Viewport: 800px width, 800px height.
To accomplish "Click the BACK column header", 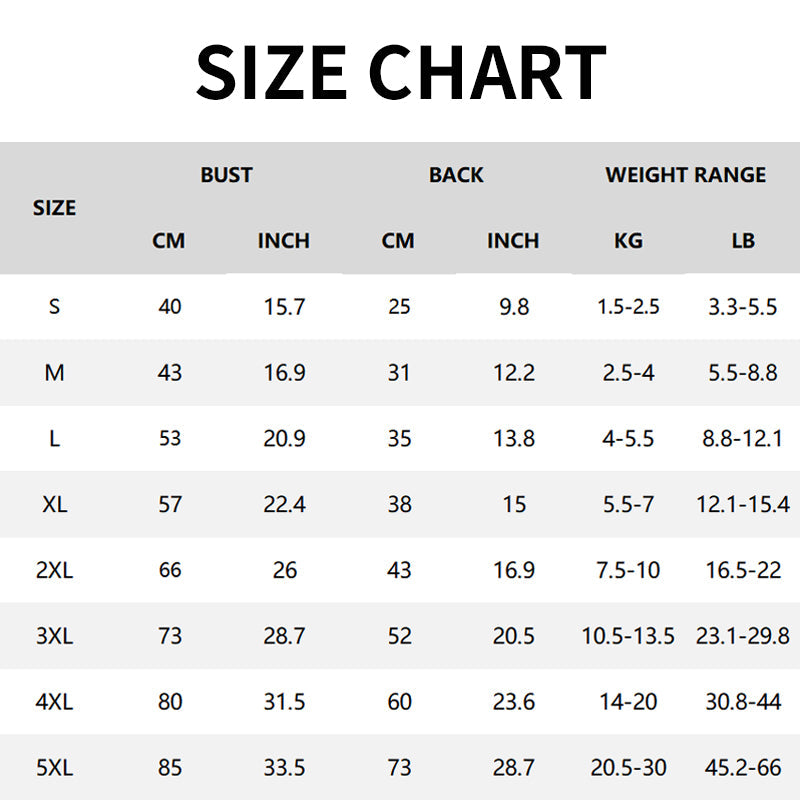I will (456, 175).
